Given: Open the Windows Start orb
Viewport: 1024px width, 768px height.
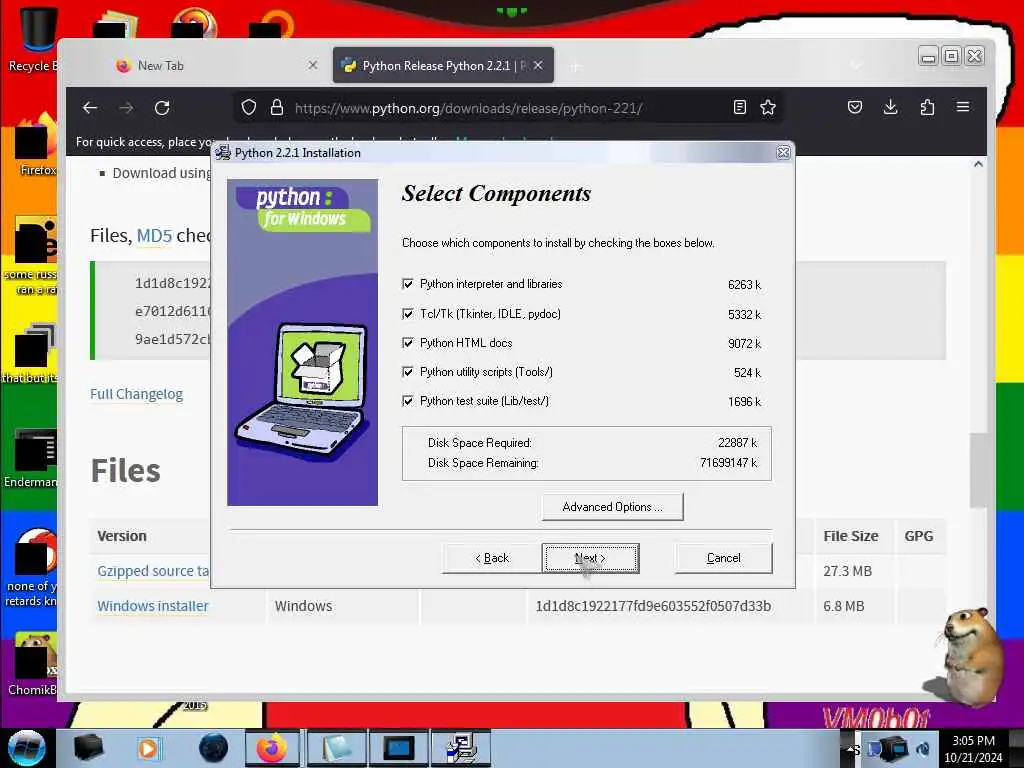Looking at the screenshot, I should pos(27,748).
